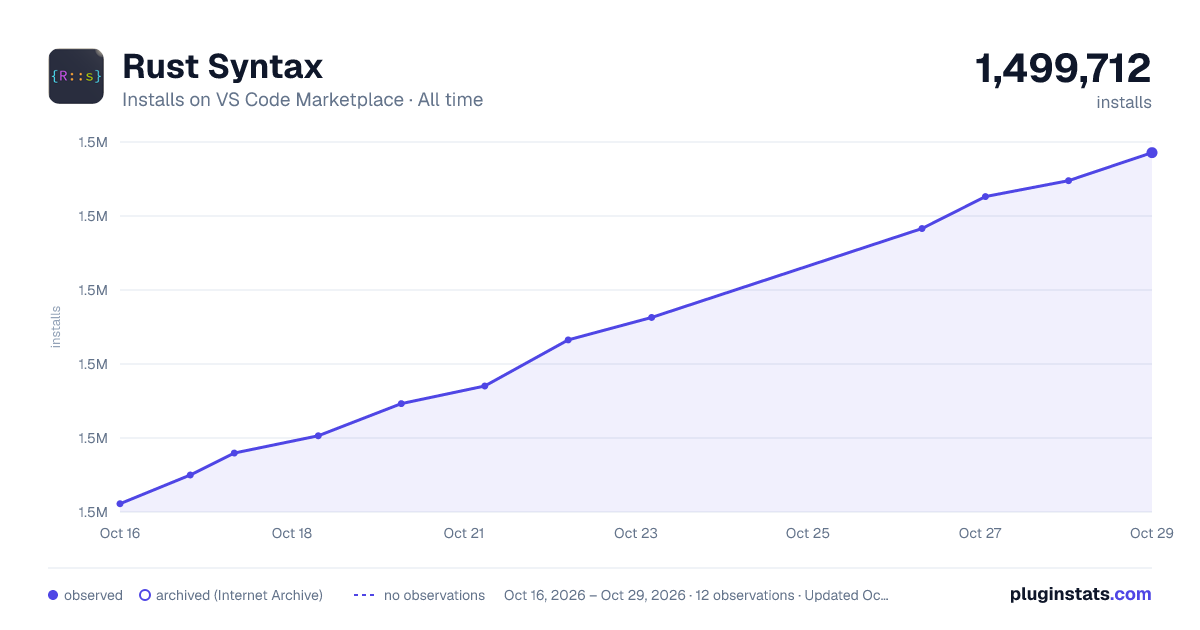This screenshot has height=630, width=1200.
Task: Click the Rust Syntax title
Action: (x=222, y=67)
